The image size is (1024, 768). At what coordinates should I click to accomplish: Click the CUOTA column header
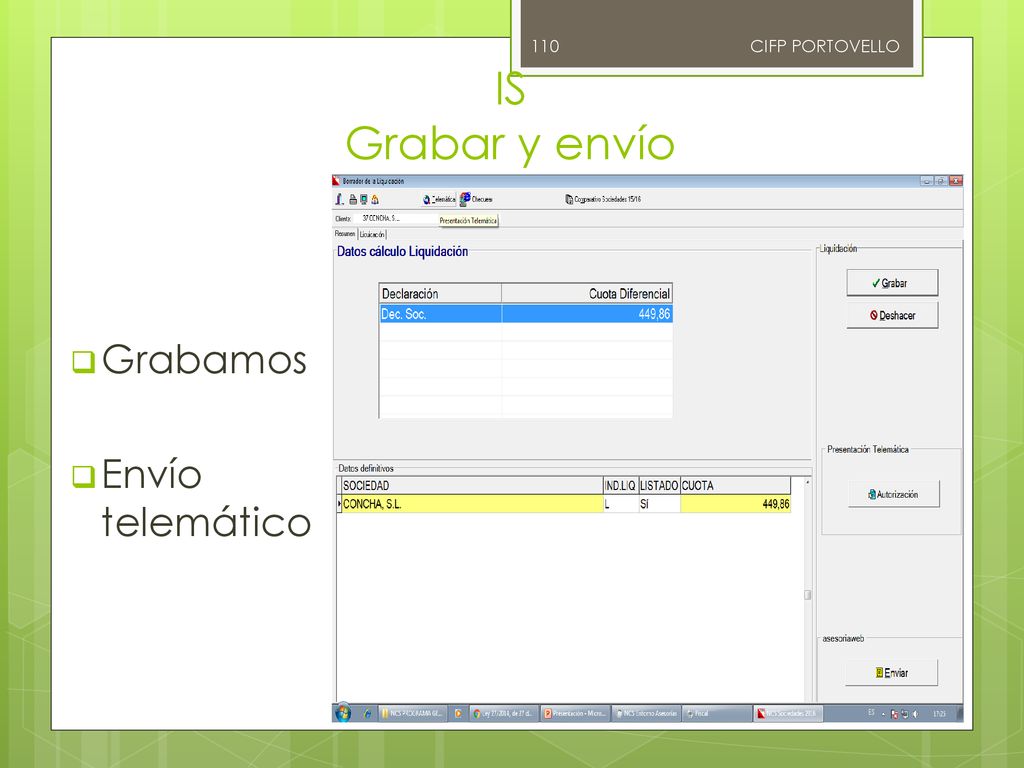tap(735, 486)
